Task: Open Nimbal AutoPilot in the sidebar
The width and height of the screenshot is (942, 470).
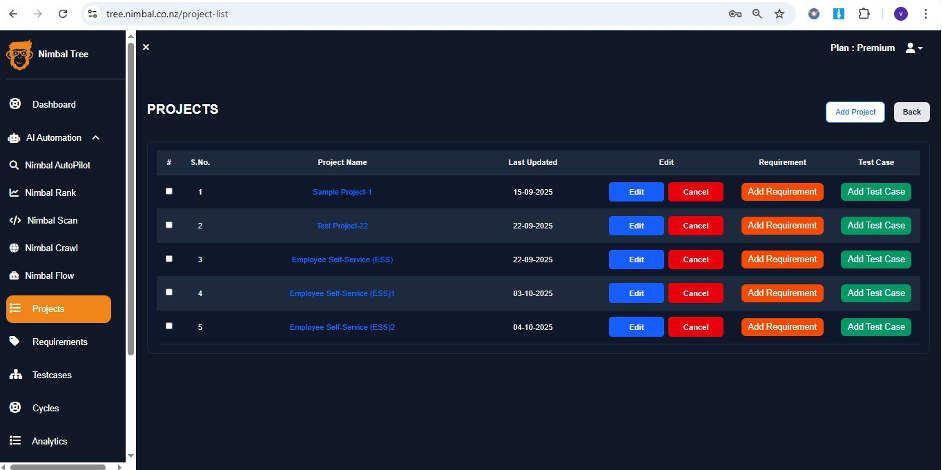Action: pyautogui.click(x=58, y=165)
